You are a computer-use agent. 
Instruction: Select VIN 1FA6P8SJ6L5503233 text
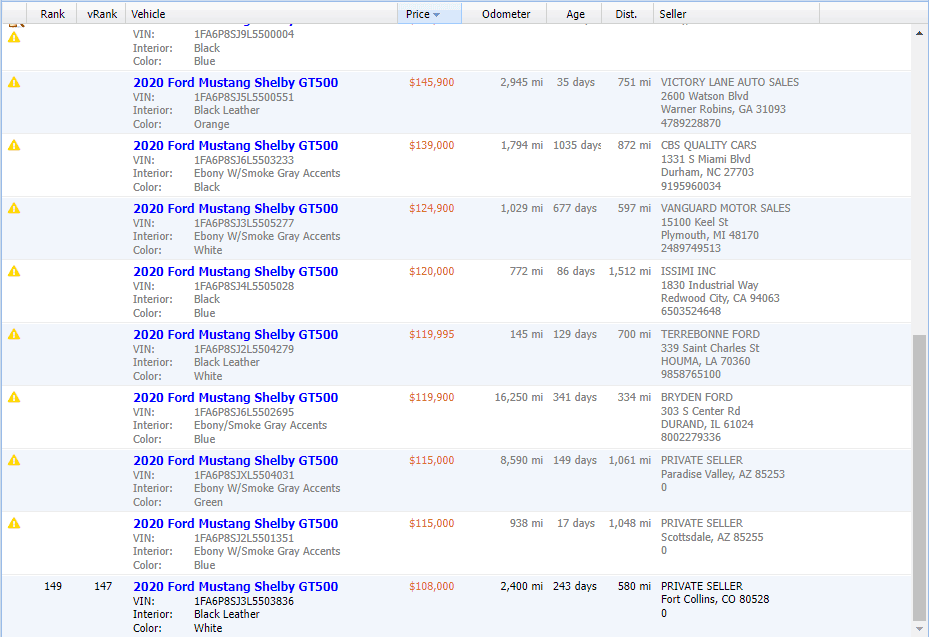click(x=244, y=160)
